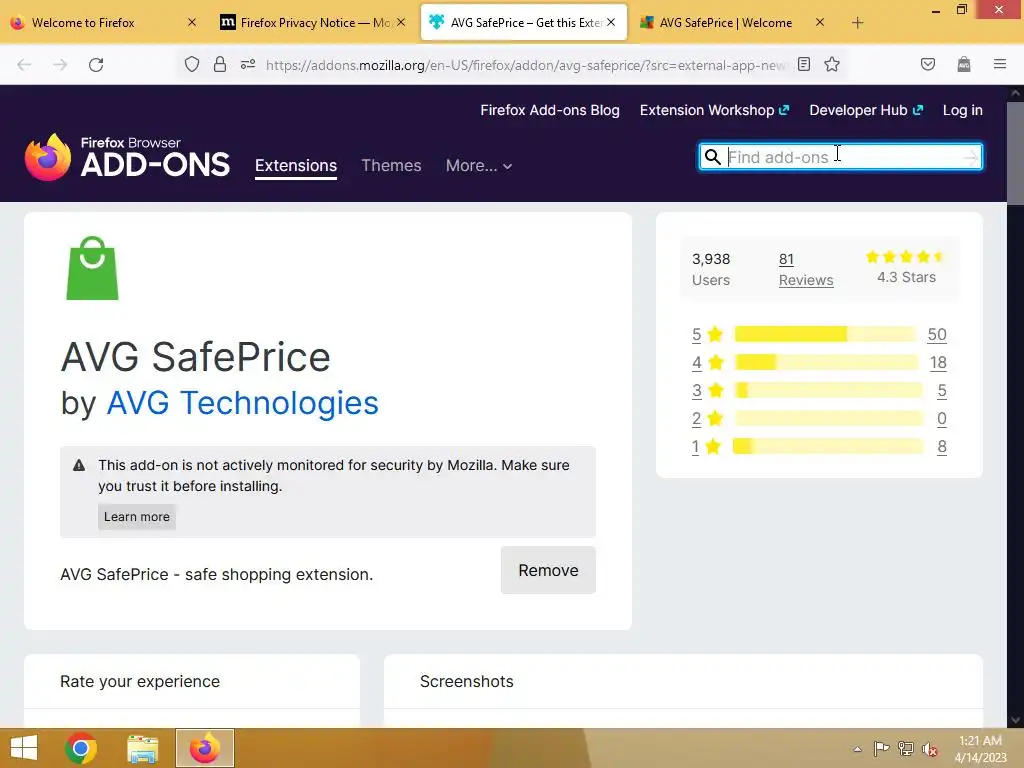Image resolution: width=1024 pixels, height=768 pixels.
Task: Open Firefox Add-ons Blog link
Action: pyautogui.click(x=550, y=110)
